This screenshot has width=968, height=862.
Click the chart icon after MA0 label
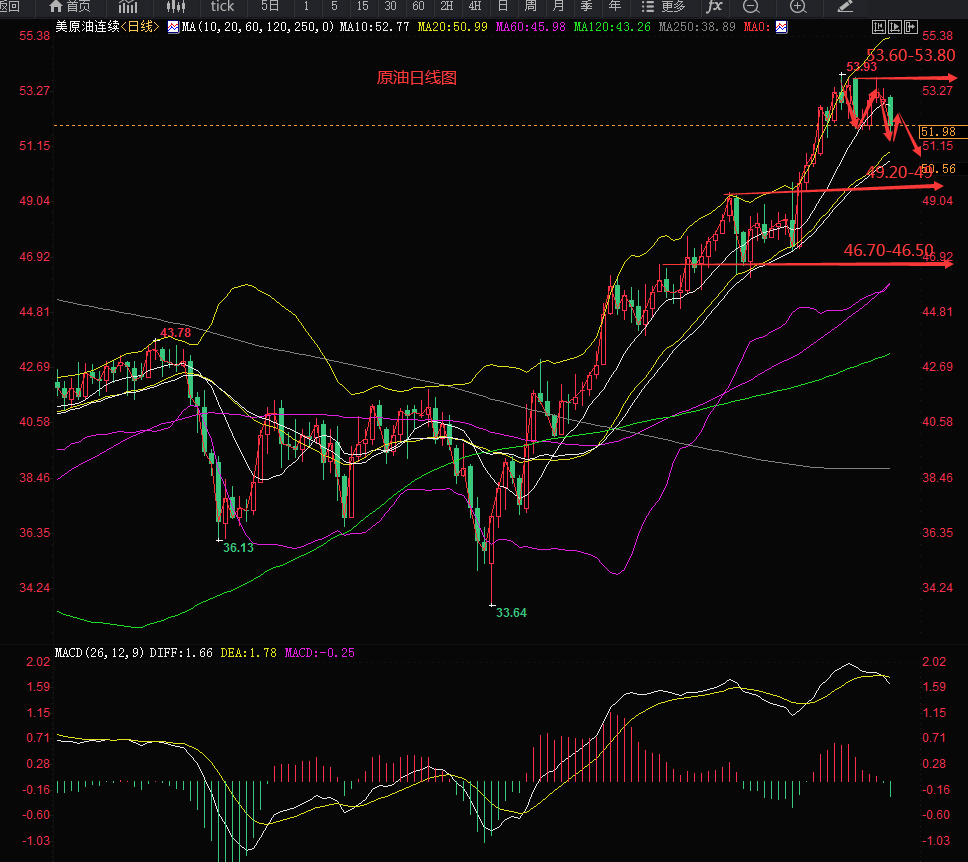point(780,27)
